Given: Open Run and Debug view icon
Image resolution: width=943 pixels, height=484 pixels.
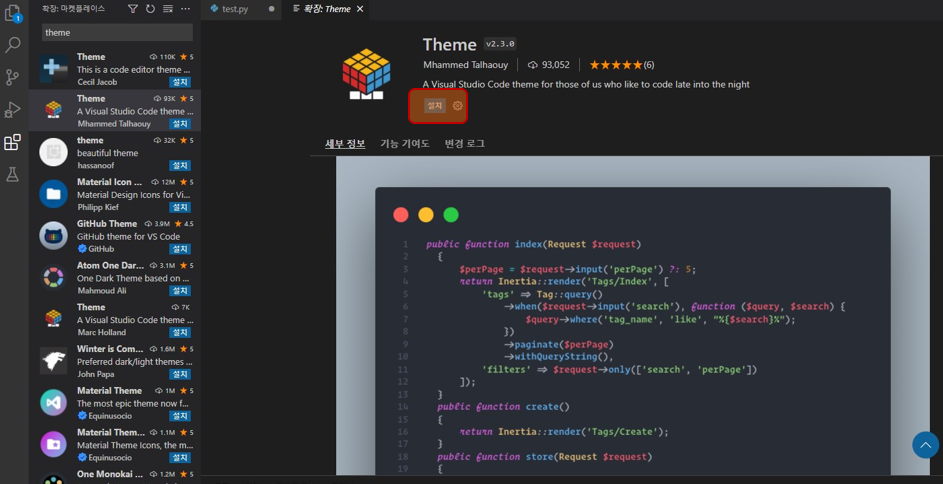Looking at the screenshot, I should (13, 110).
